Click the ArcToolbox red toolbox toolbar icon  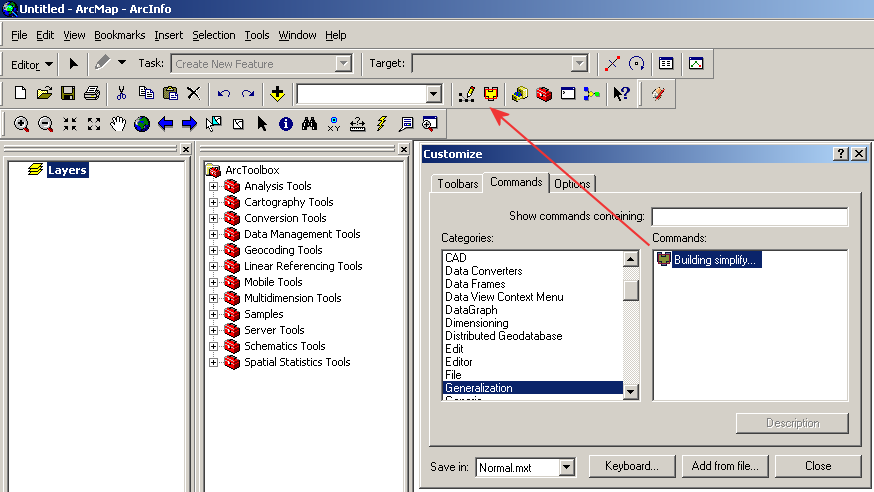(x=544, y=94)
